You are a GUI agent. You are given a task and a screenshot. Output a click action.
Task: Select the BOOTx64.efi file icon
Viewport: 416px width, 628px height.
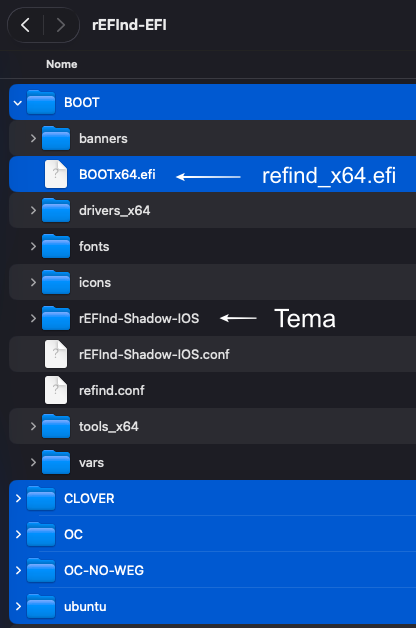[x=56, y=174]
